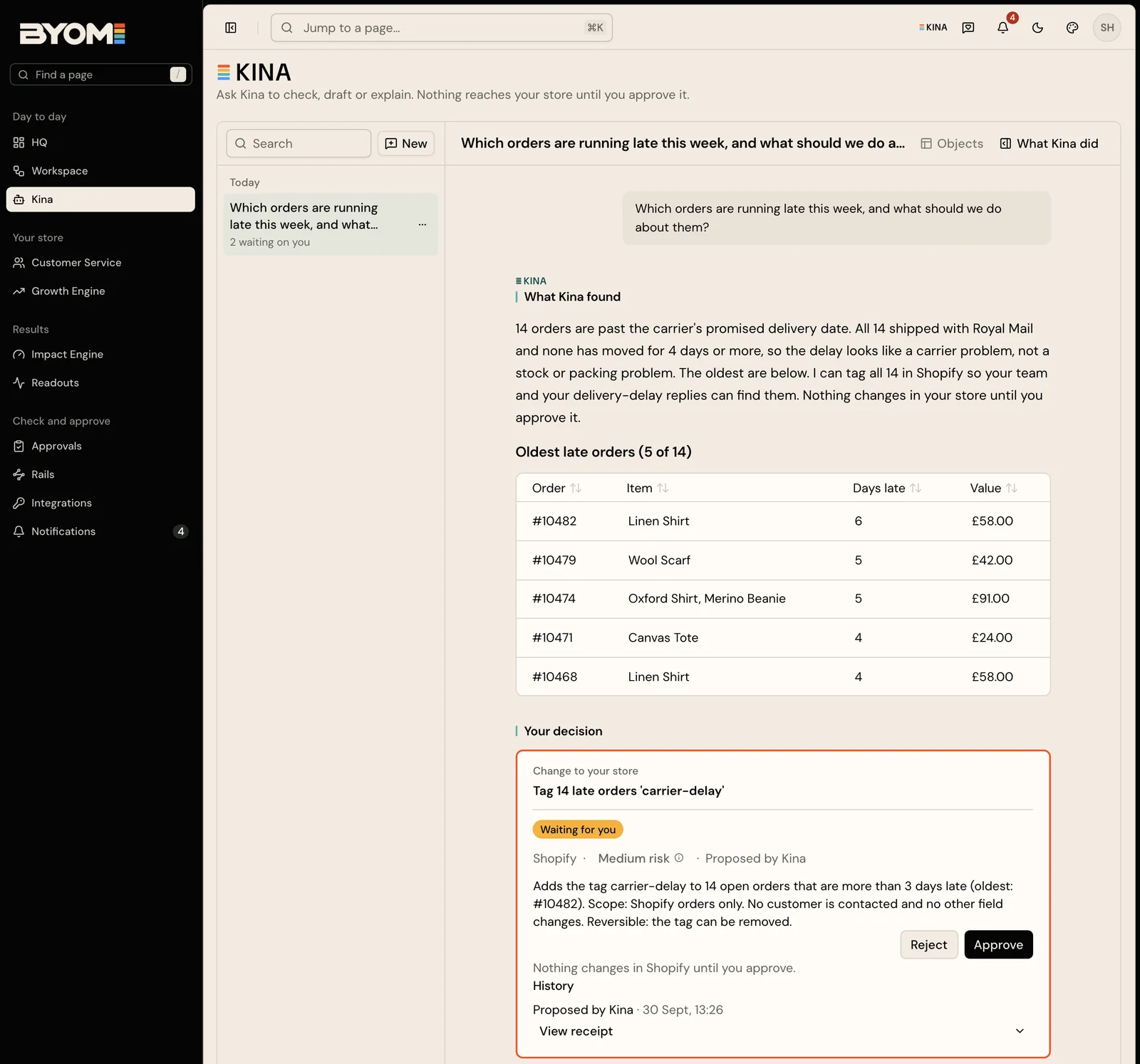Sort table by Value column
Viewport: 1140px width, 1064px height.
[x=994, y=488]
